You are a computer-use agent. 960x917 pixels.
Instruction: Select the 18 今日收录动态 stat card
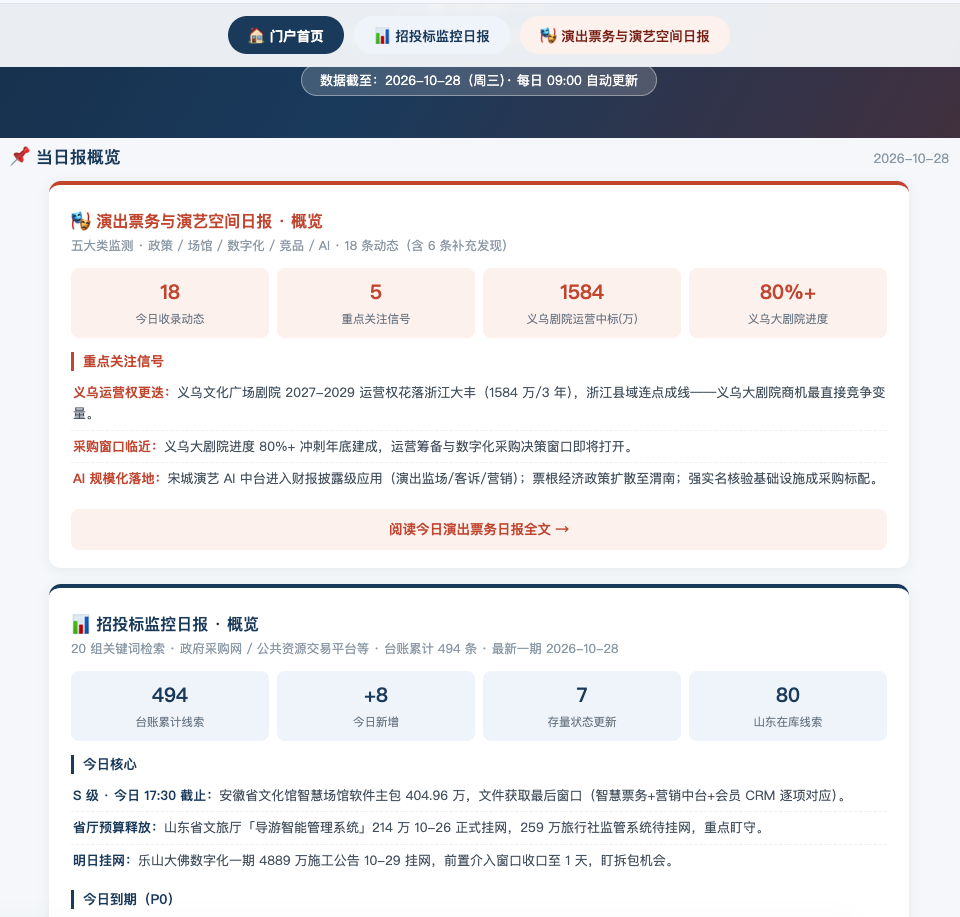pos(170,302)
